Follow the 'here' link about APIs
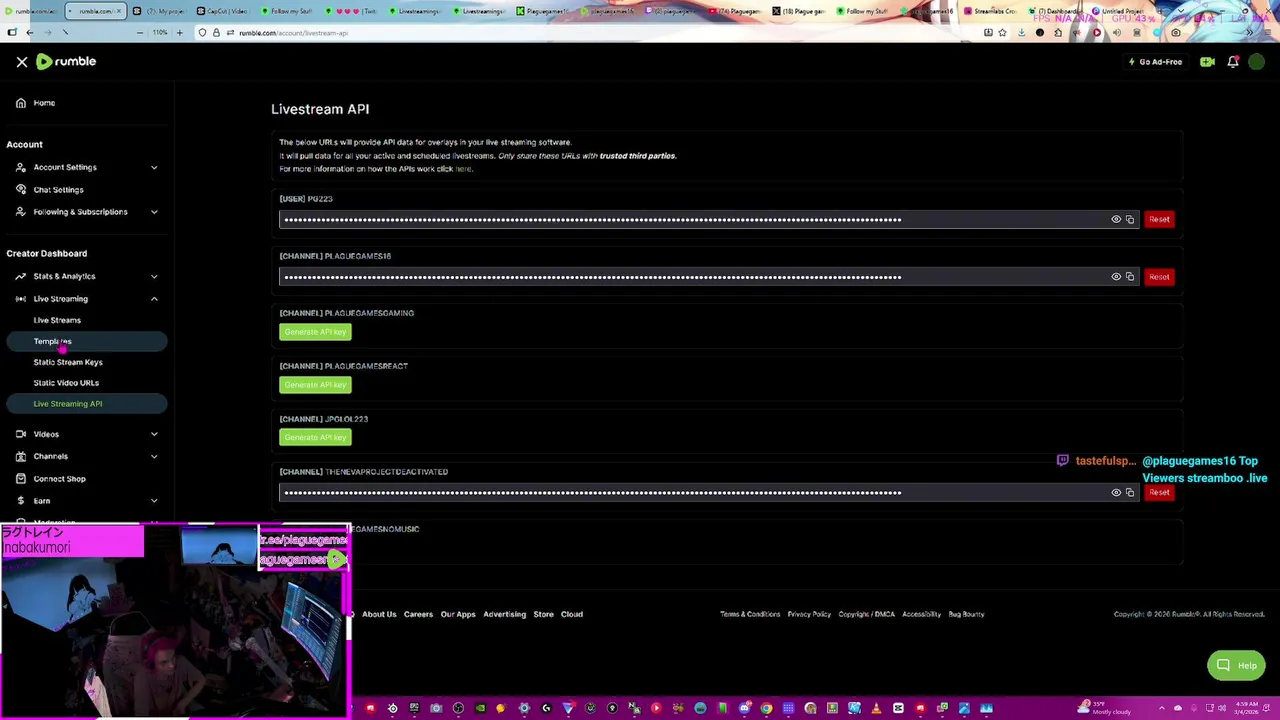1280x720 pixels. pyautogui.click(x=463, y=169)
